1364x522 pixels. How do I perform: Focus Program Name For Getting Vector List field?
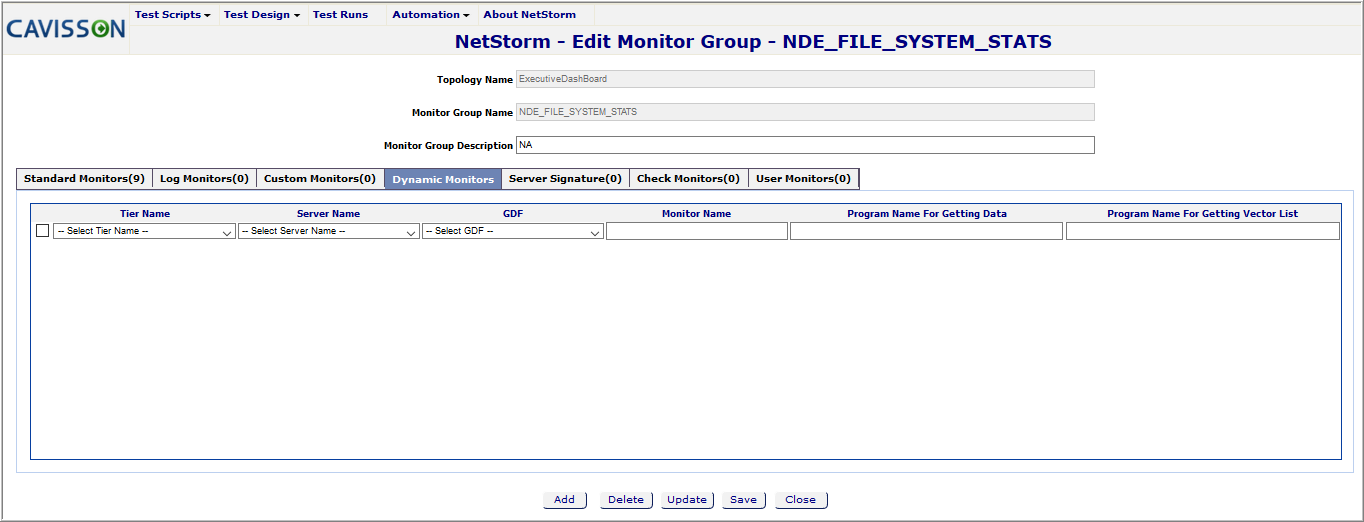pyautogui.click(x=1202, y=231)
